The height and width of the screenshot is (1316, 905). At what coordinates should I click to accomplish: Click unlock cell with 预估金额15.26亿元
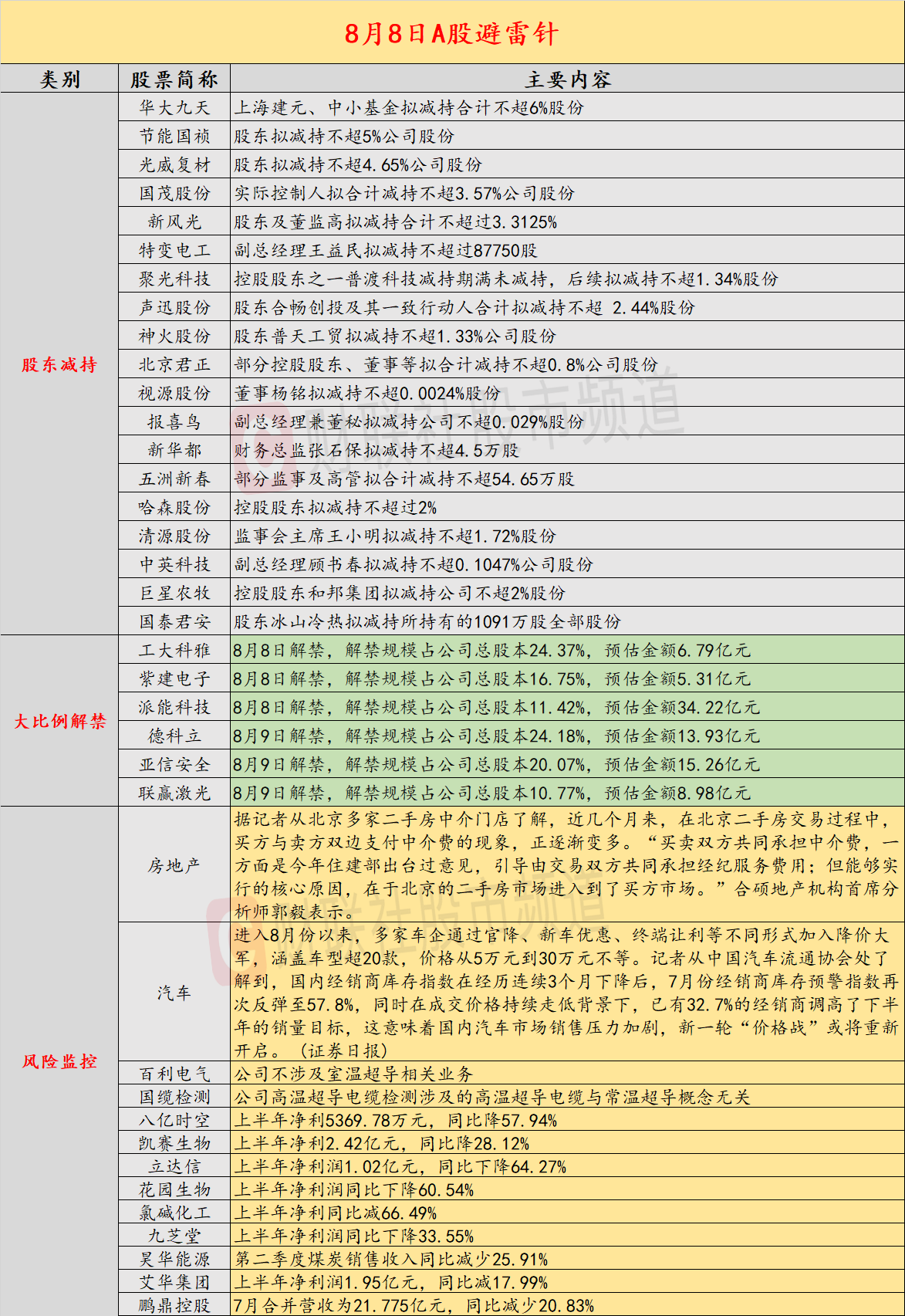click(567, 764)
